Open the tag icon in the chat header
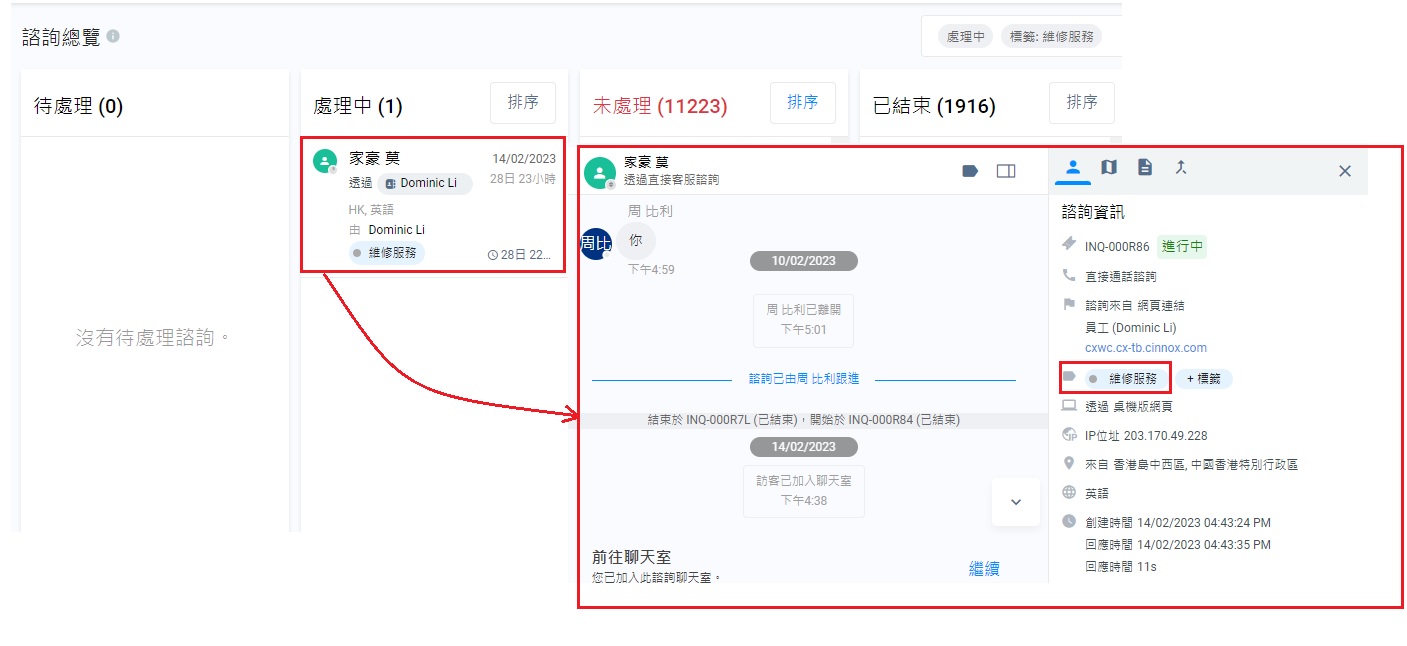Image resolution: width=1407 pixels, height=646 pixels. 969,171
